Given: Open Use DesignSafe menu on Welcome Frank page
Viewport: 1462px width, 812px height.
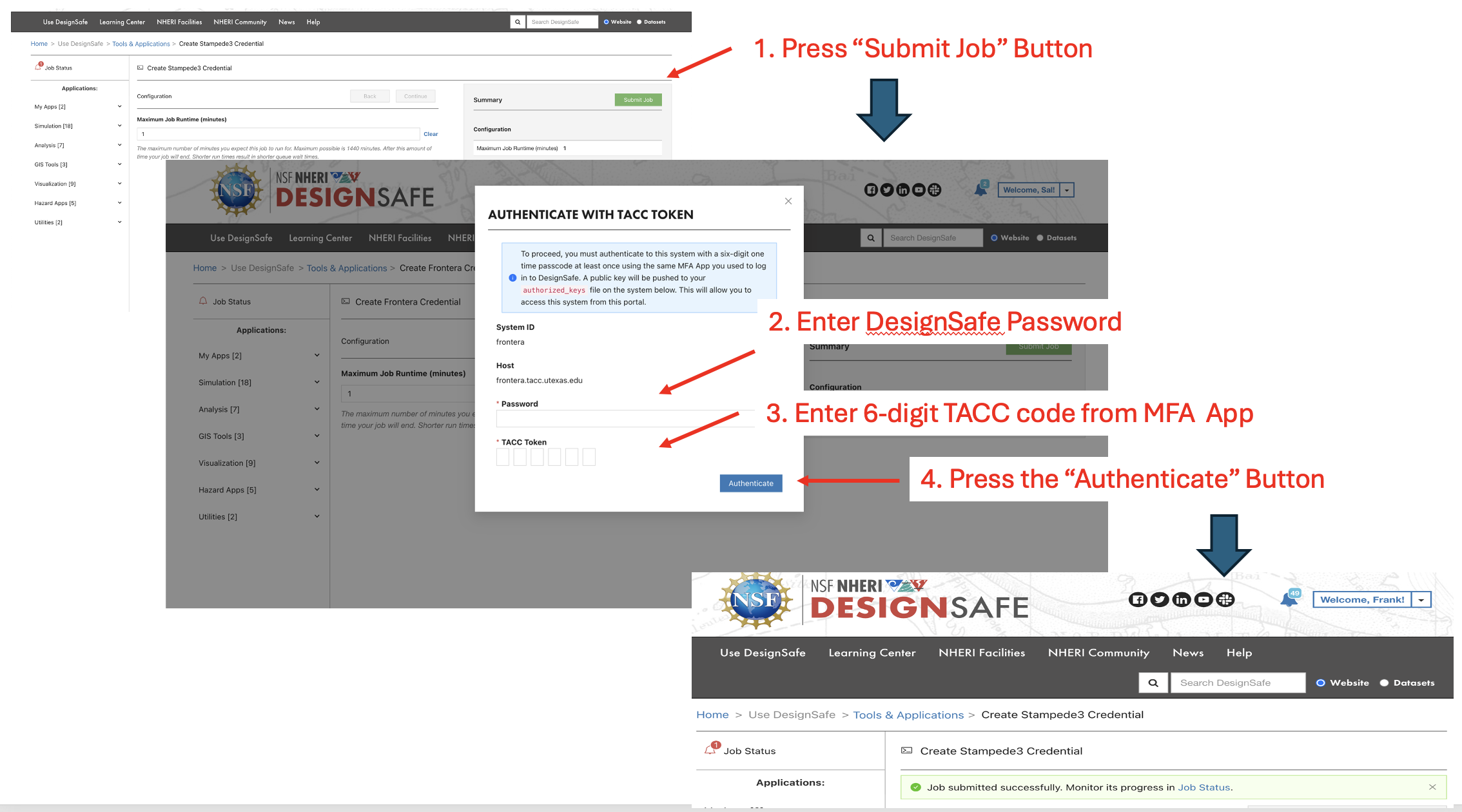Looking at the screenshot, I should [x=763, y=653].
